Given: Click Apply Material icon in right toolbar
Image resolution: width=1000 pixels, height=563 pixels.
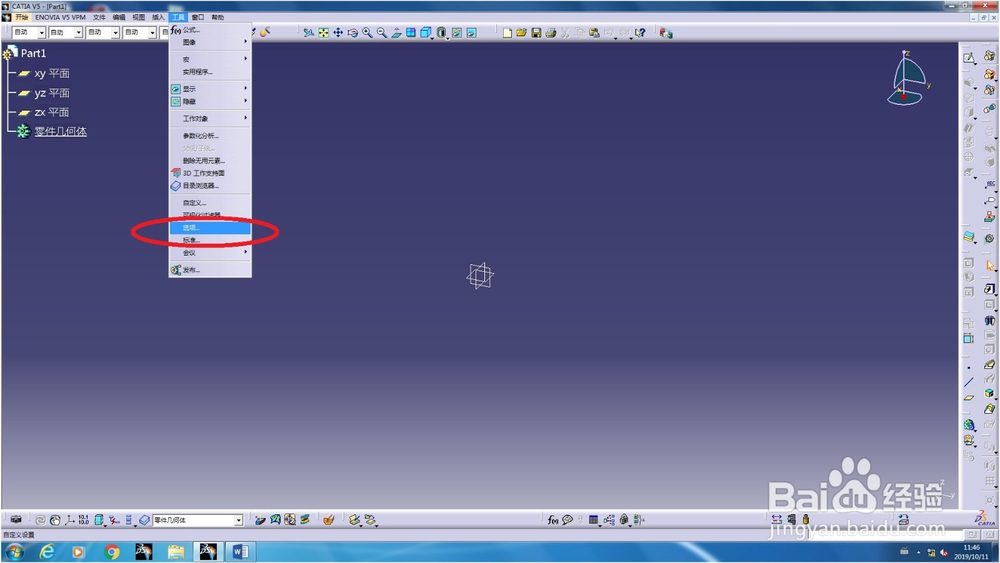Looking at the screenshot, I should click(x=969, y=237).
